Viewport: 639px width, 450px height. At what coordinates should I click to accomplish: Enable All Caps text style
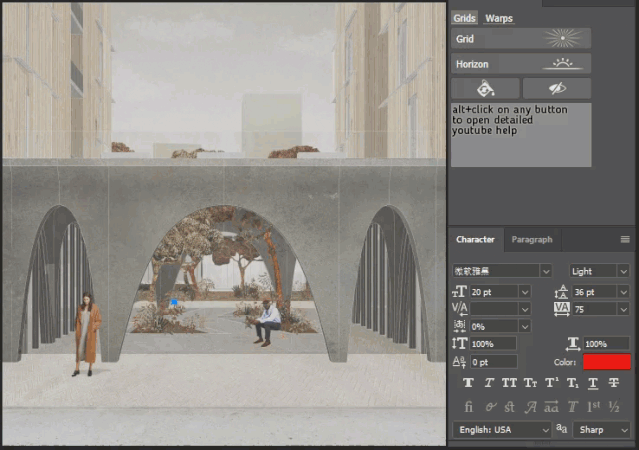click(509, 383)
